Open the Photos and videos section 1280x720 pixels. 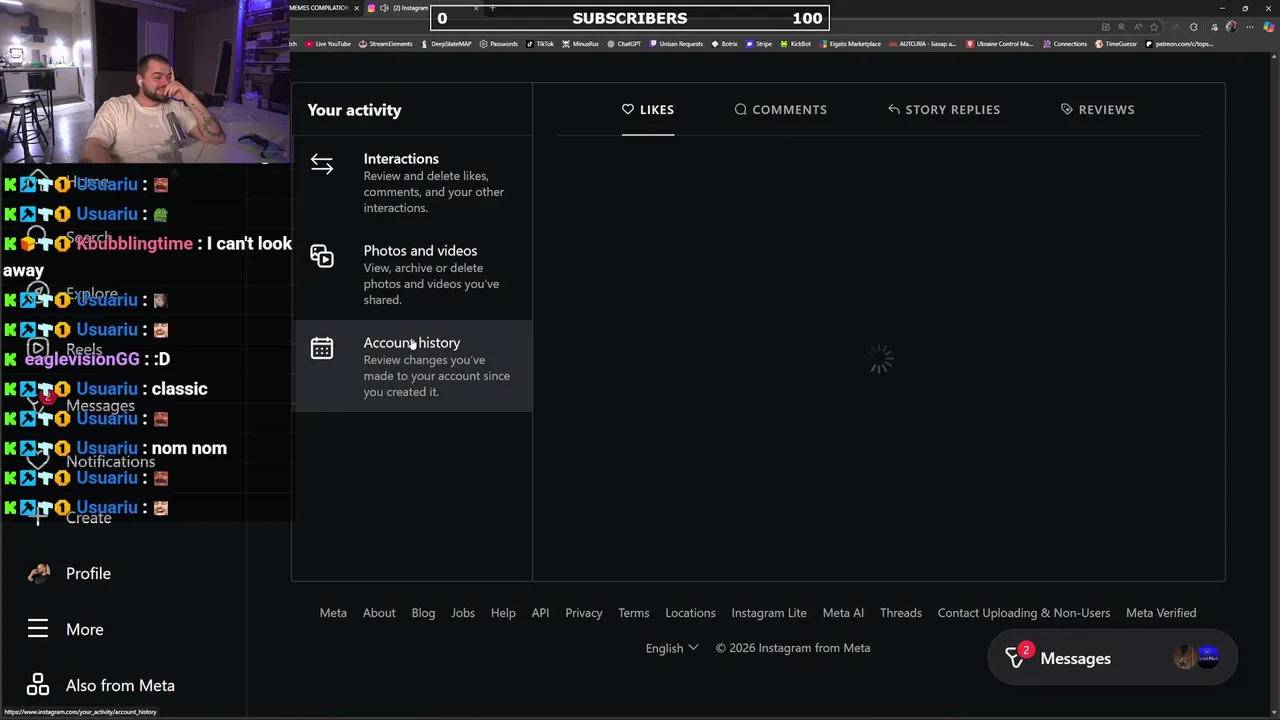pyautogui.click(x=412, y=275)
